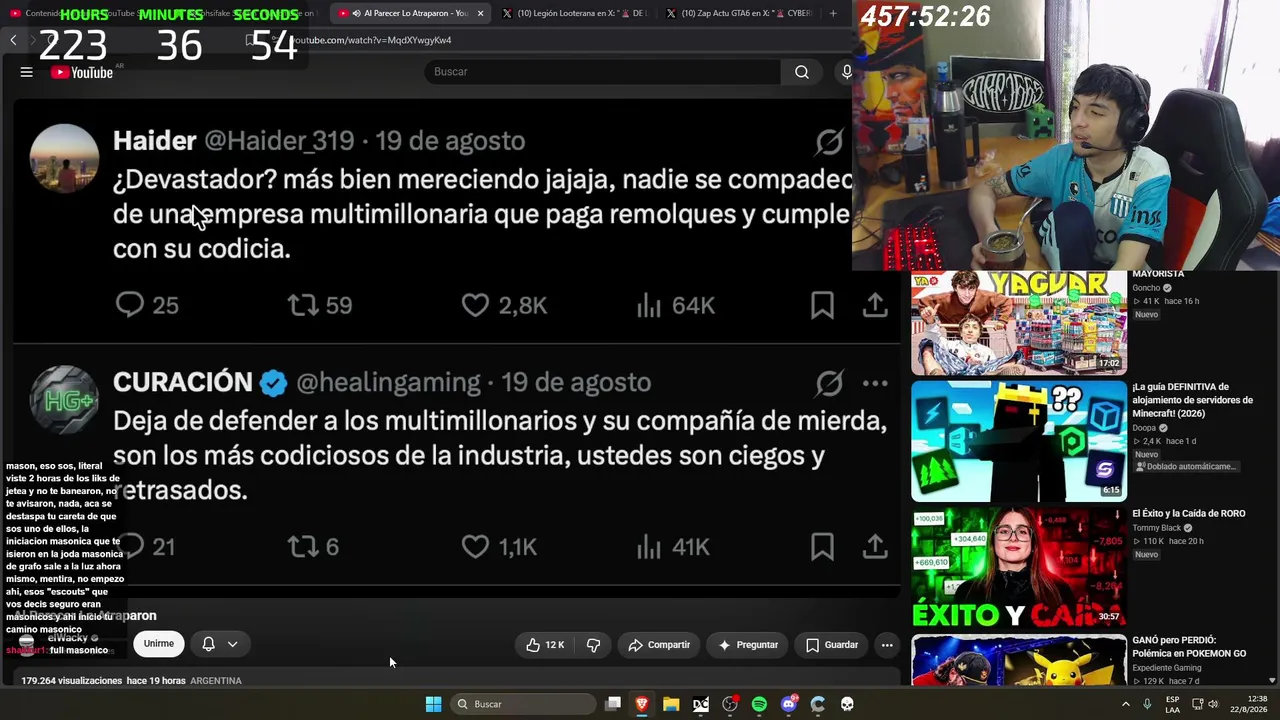Like CURACIÓN's tweet with 1,1K likes
This screenshot has height=720, width=1280.
(x=475, y=546)
